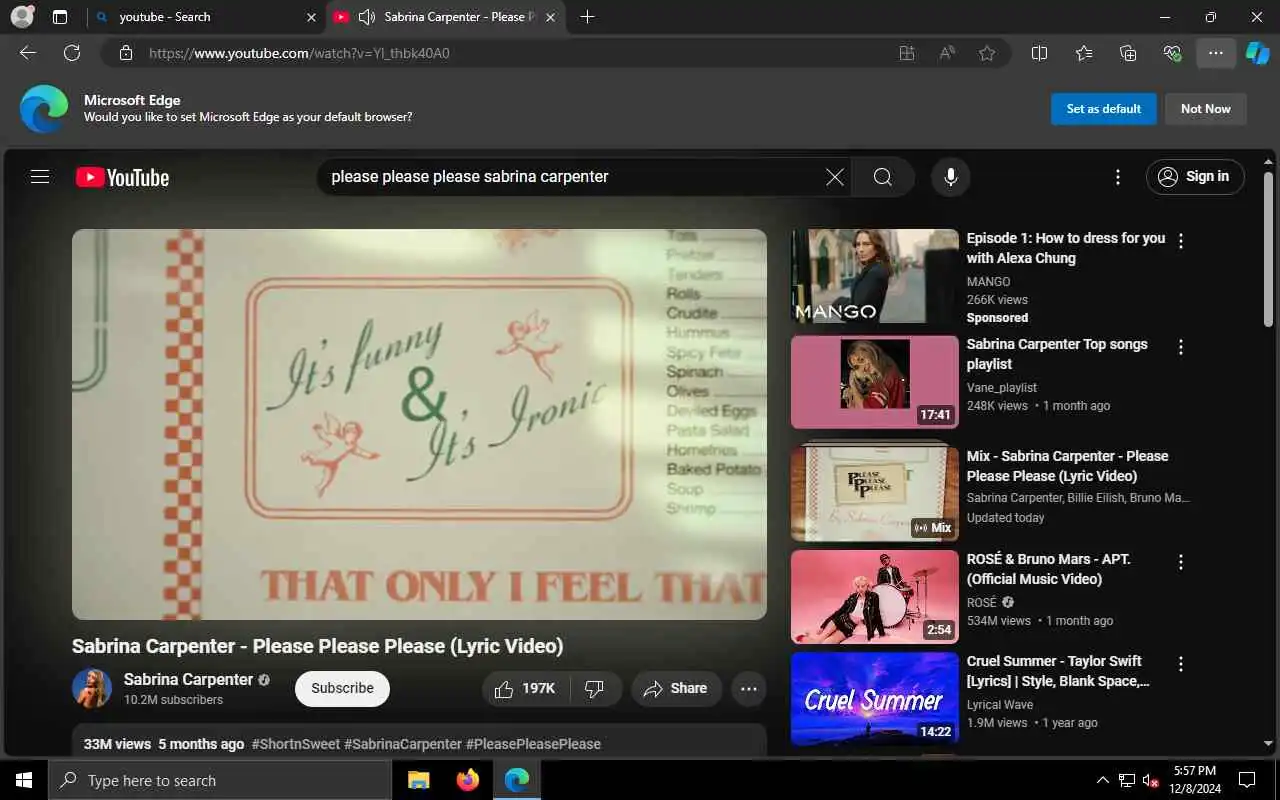Open options for Sabrina Carpenter Top songs playlist
1280x800 pixels.
coord(1181,347)
